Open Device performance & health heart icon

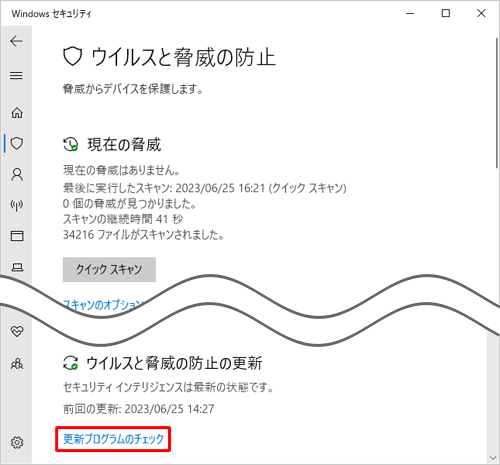[17, 332]
